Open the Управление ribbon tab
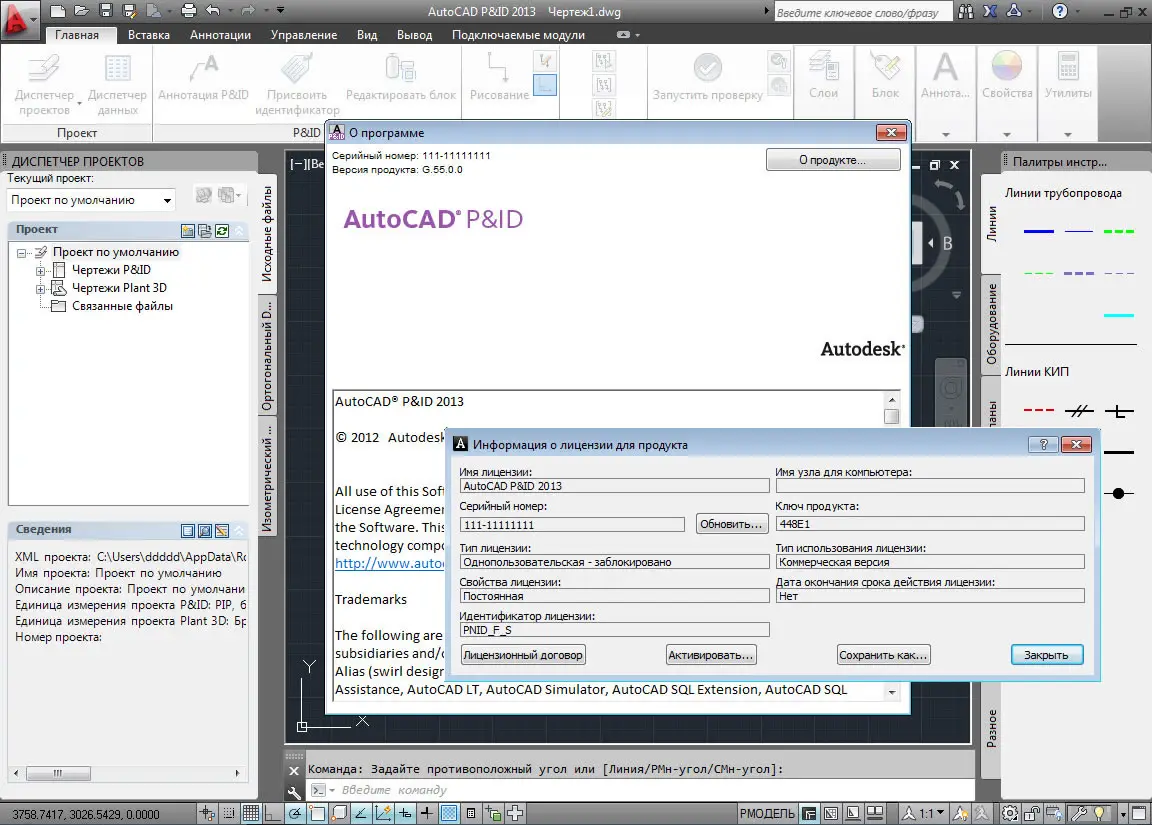Viewport: 1152px width, 825px height. pos(303,35)
